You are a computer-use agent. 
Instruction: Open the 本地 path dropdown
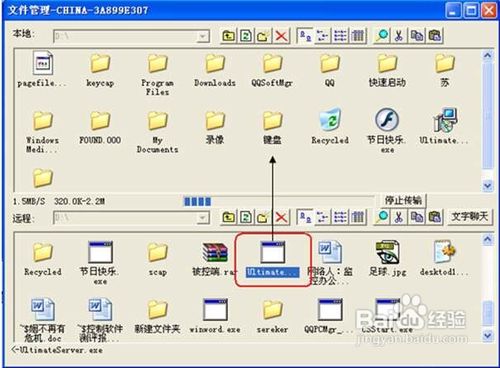(202, 36)
